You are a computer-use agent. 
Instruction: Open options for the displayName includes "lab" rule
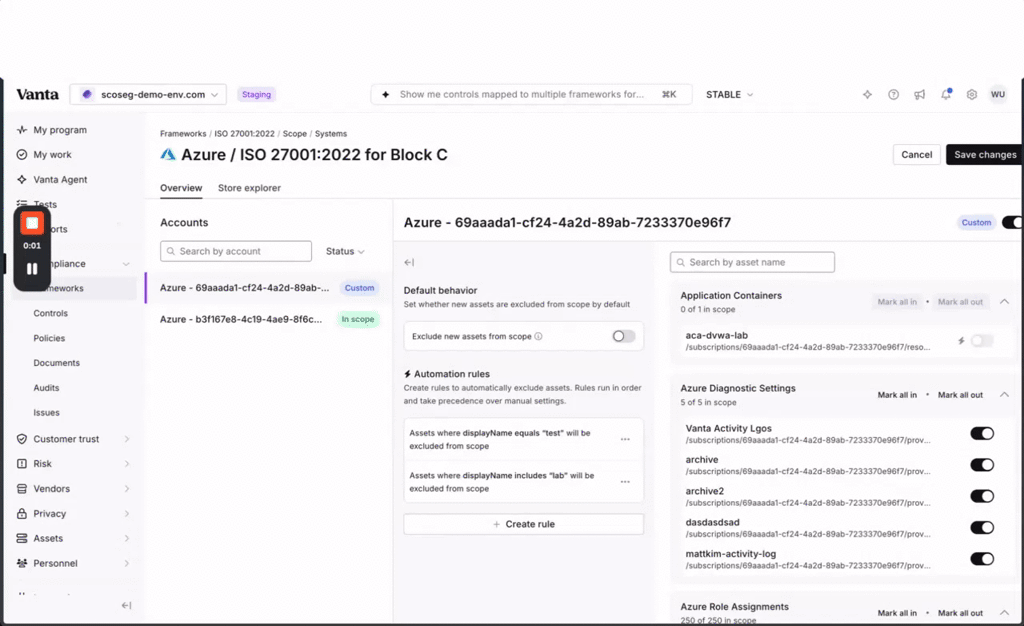(x=625, y=482)
